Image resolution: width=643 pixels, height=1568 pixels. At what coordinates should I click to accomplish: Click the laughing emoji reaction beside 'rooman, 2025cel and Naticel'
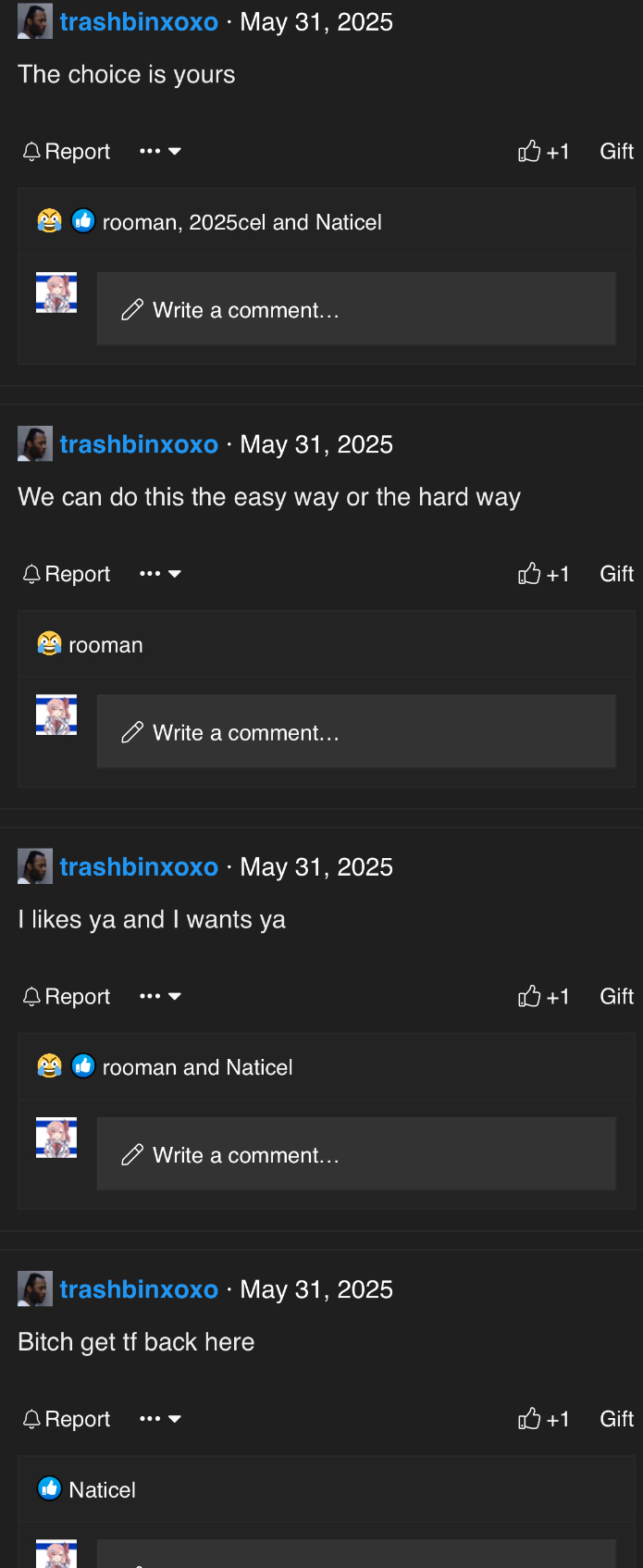click(x=49, y=221)
